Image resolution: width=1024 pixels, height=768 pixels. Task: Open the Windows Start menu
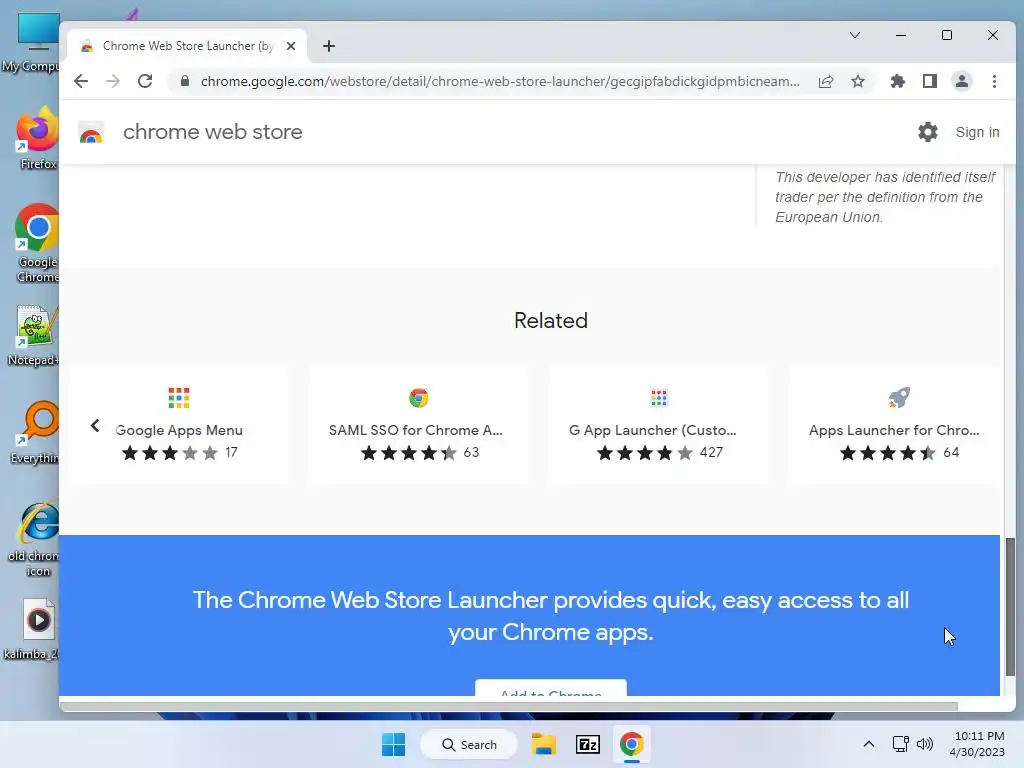click(393, 744)
